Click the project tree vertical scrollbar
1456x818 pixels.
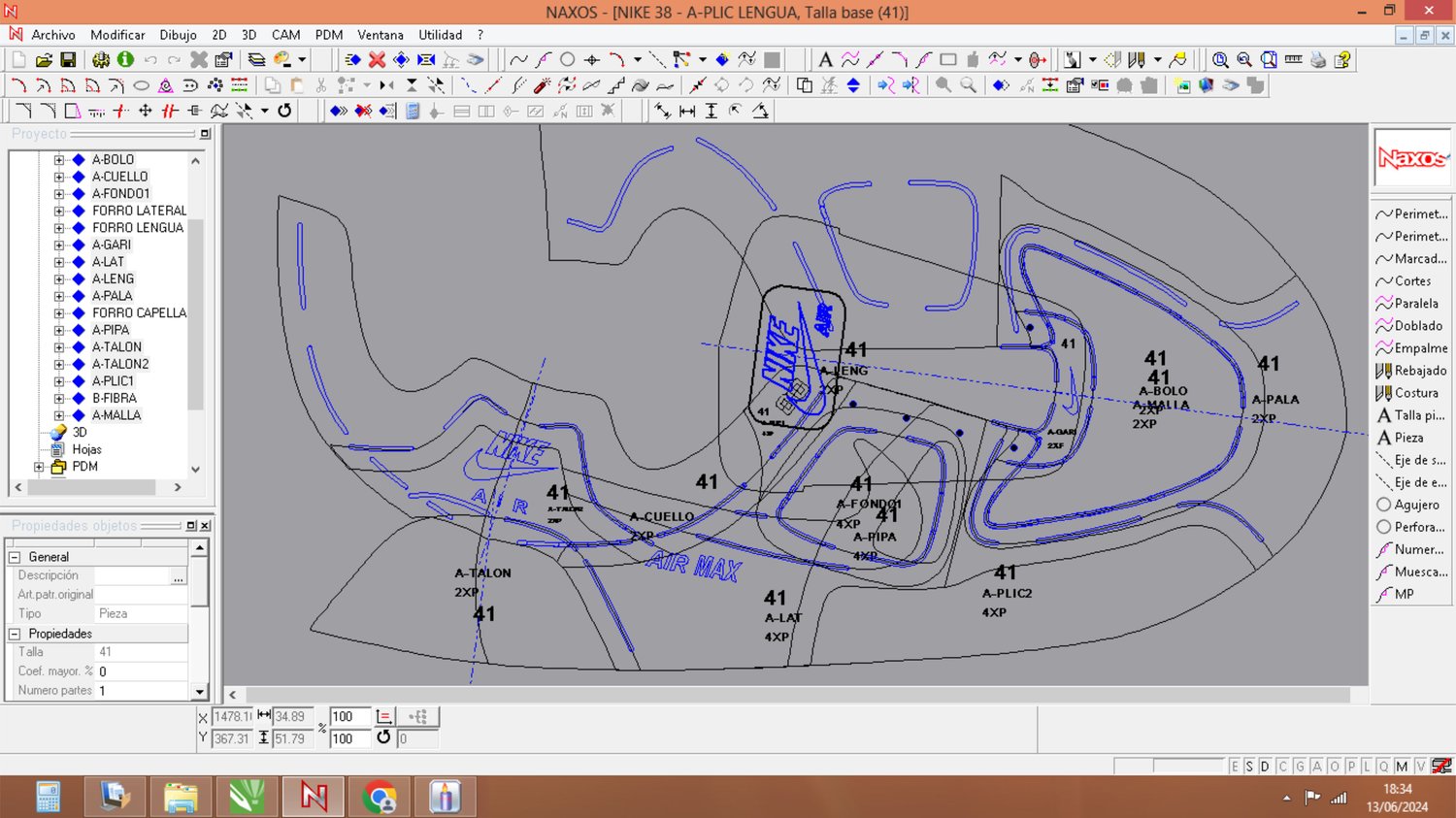tap(196, 313)
